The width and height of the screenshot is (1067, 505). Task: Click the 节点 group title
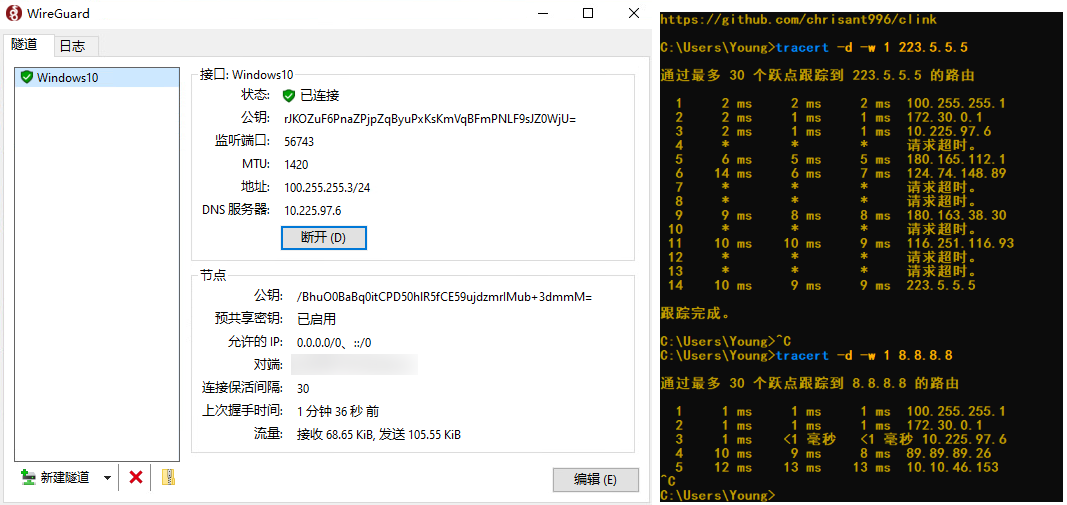(213, 275)
